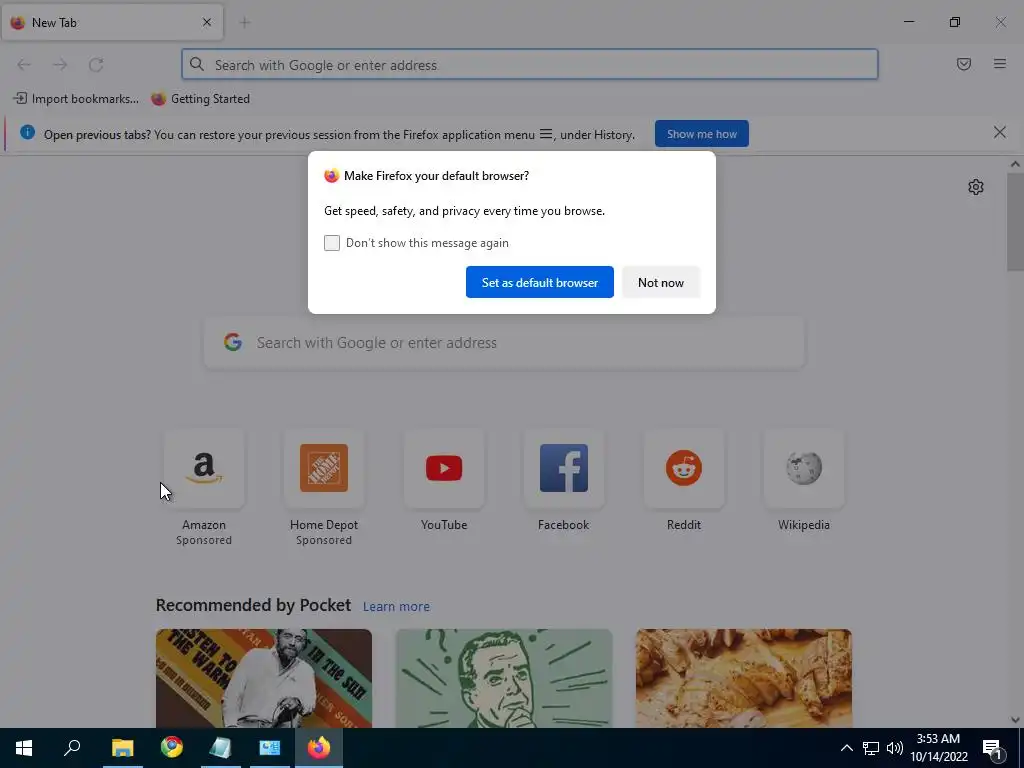Select the New Tab tab
Image resolution: width=1024 pixels, height=768 pixels.
coord(112,22)
